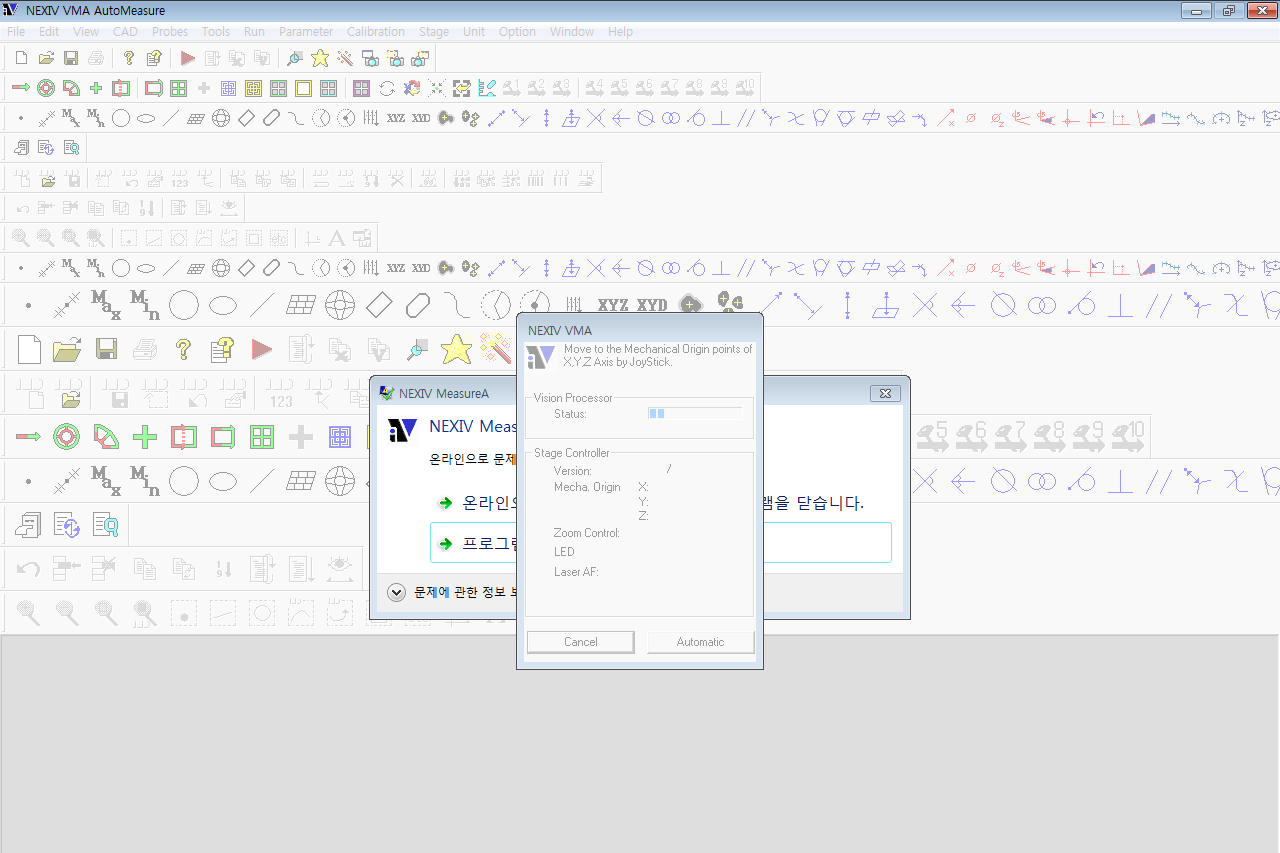This screenshot has height=853, width=1280.
Task: Select the letter A text icon
Action: (337, 238)
